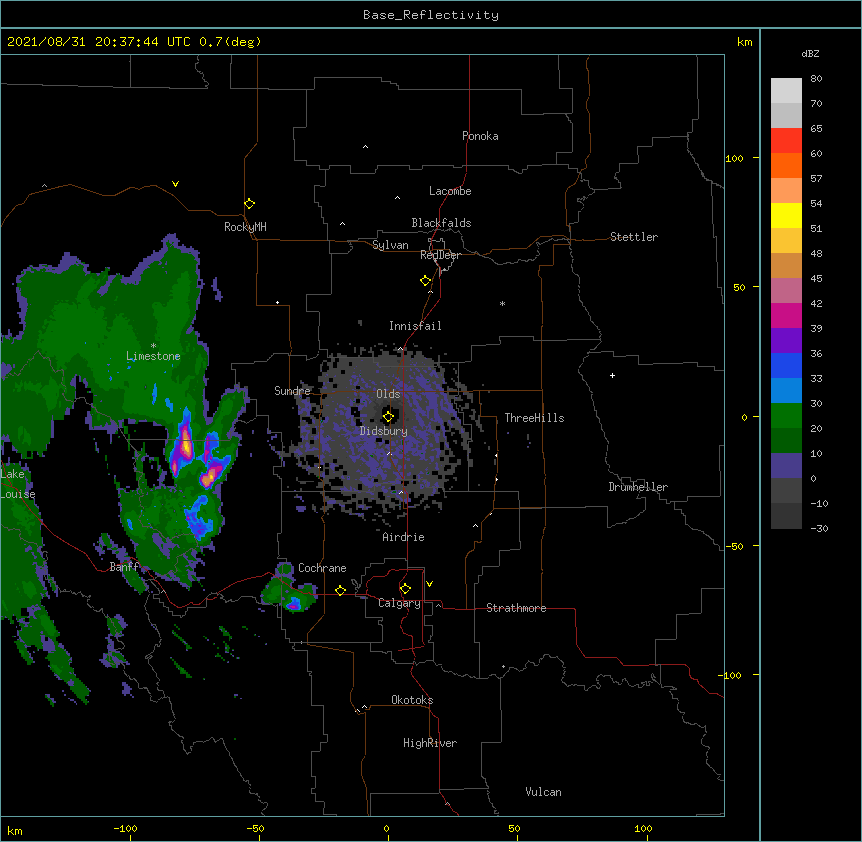Click the Lake Louise label
The height and width of the screenshot is (842, 862).
(18, 484)
